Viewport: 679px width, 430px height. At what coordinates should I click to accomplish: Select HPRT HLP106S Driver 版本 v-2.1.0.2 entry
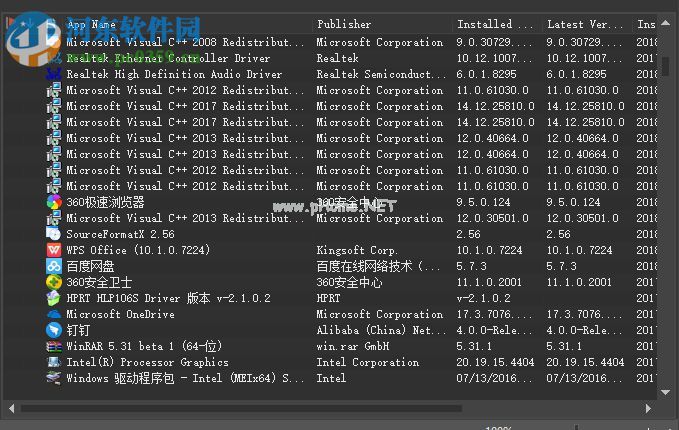[x=168, y=298]
